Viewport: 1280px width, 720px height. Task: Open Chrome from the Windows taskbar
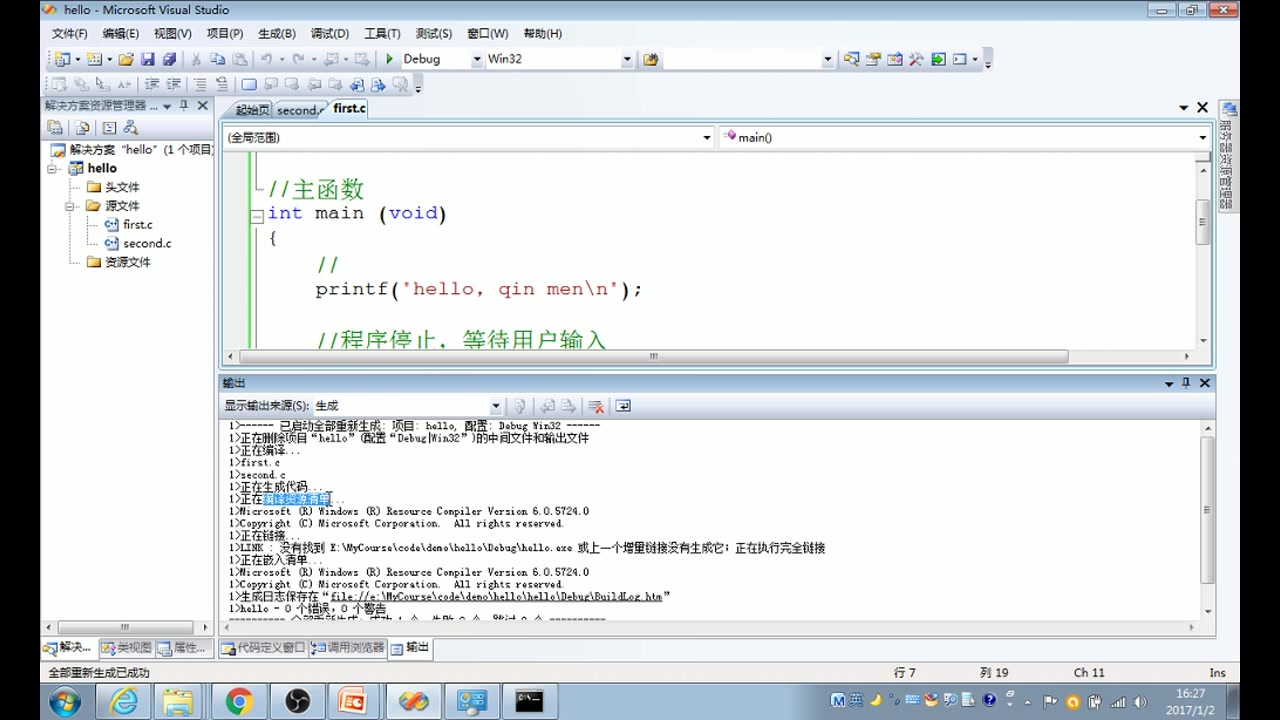click(x=238, y=701)
